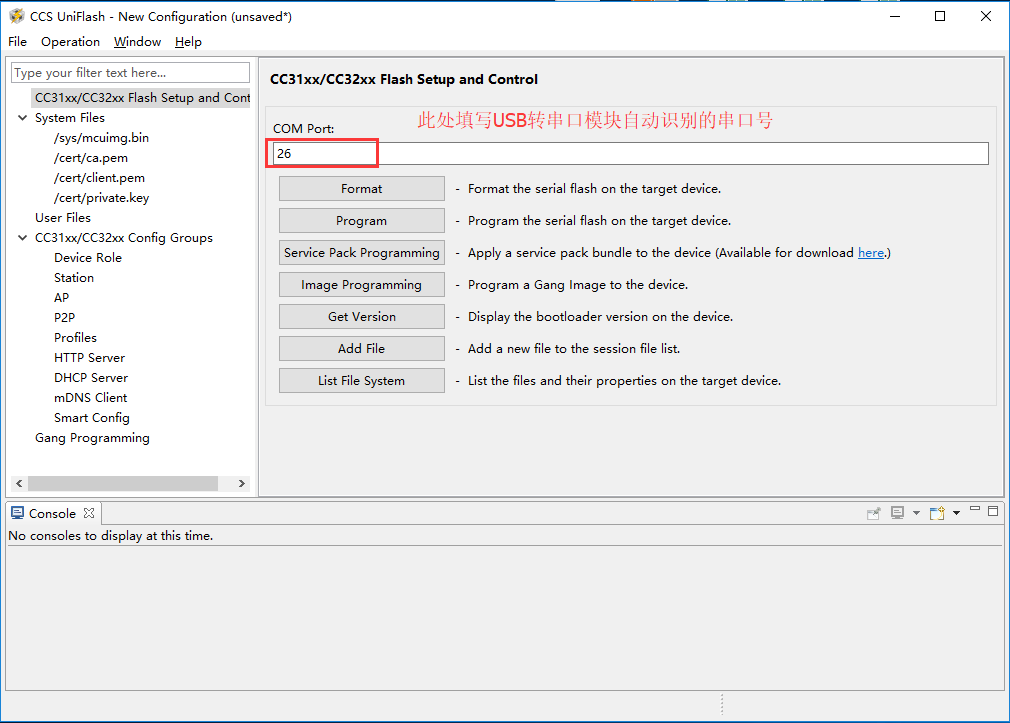Click the Add File button
The width and height of the screenshot is (1010, 723).
pos(361,349)
